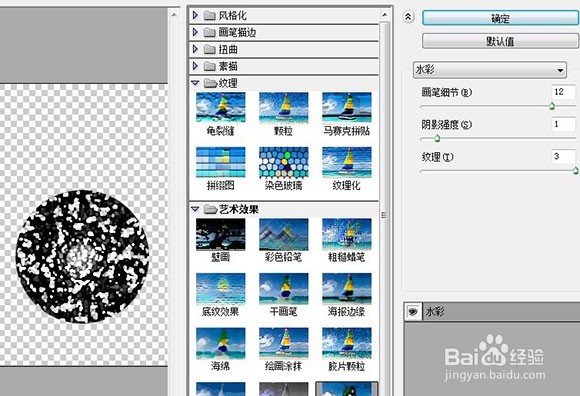Expand the 扭曲 filter folder

pyautogui.click(x=195, y=49)
